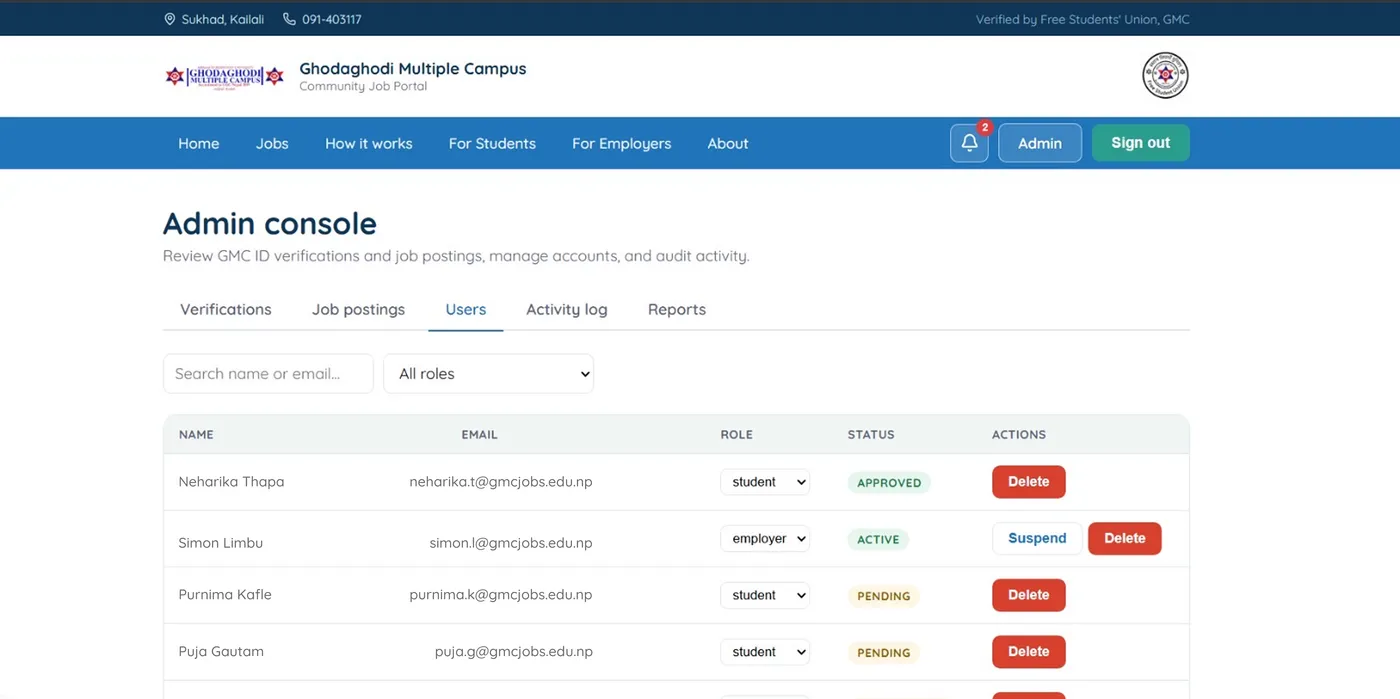Image resolution: width=1400 pixels, height=699 pixels.
Task: Open the All roles filter dropdown
Action: [x=488, y=374]
